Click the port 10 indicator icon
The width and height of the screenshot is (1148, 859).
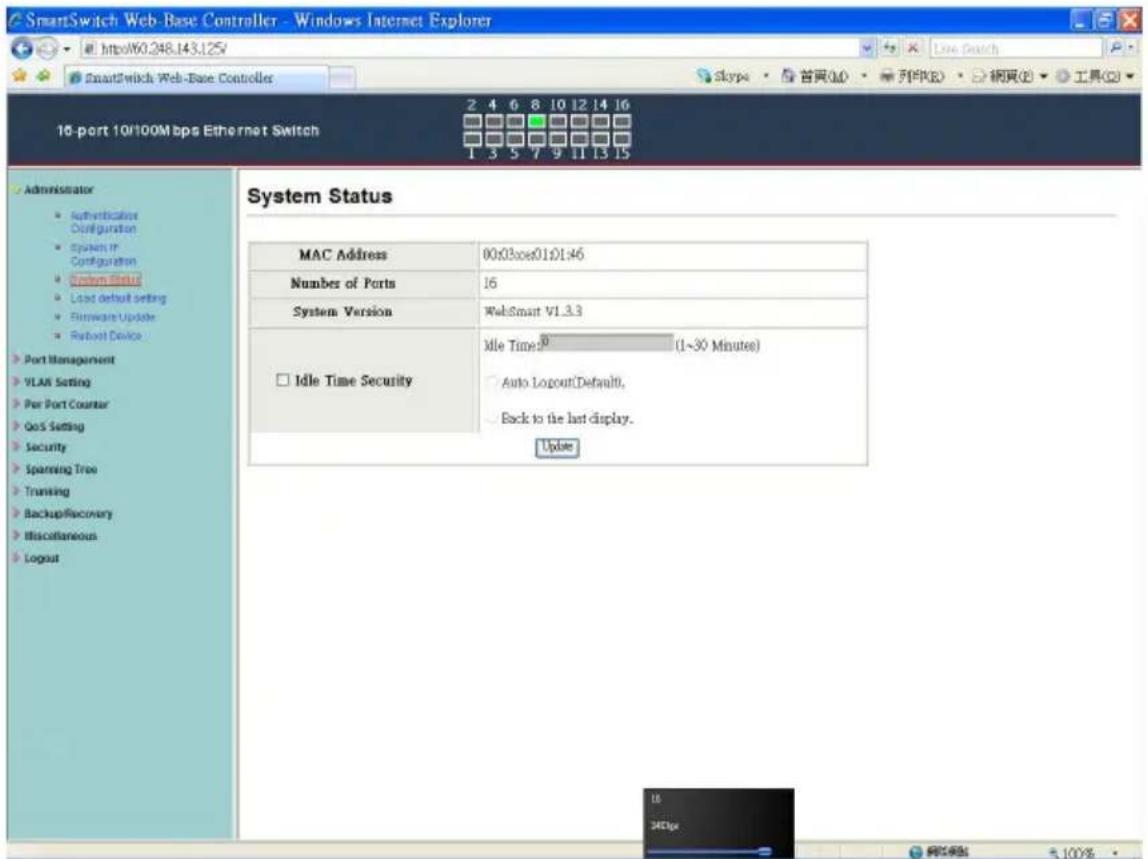click(x=558, y=122)
